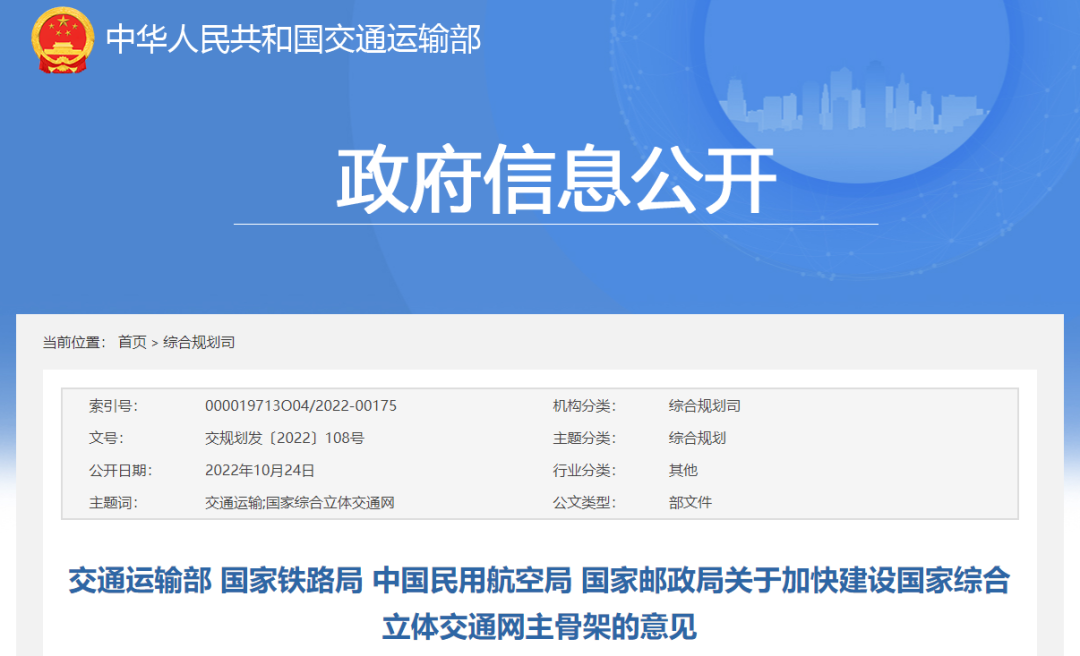Click the article title about 国家综合立体交通网主骨架
The image size is (1080, 656).
(539, 604)
